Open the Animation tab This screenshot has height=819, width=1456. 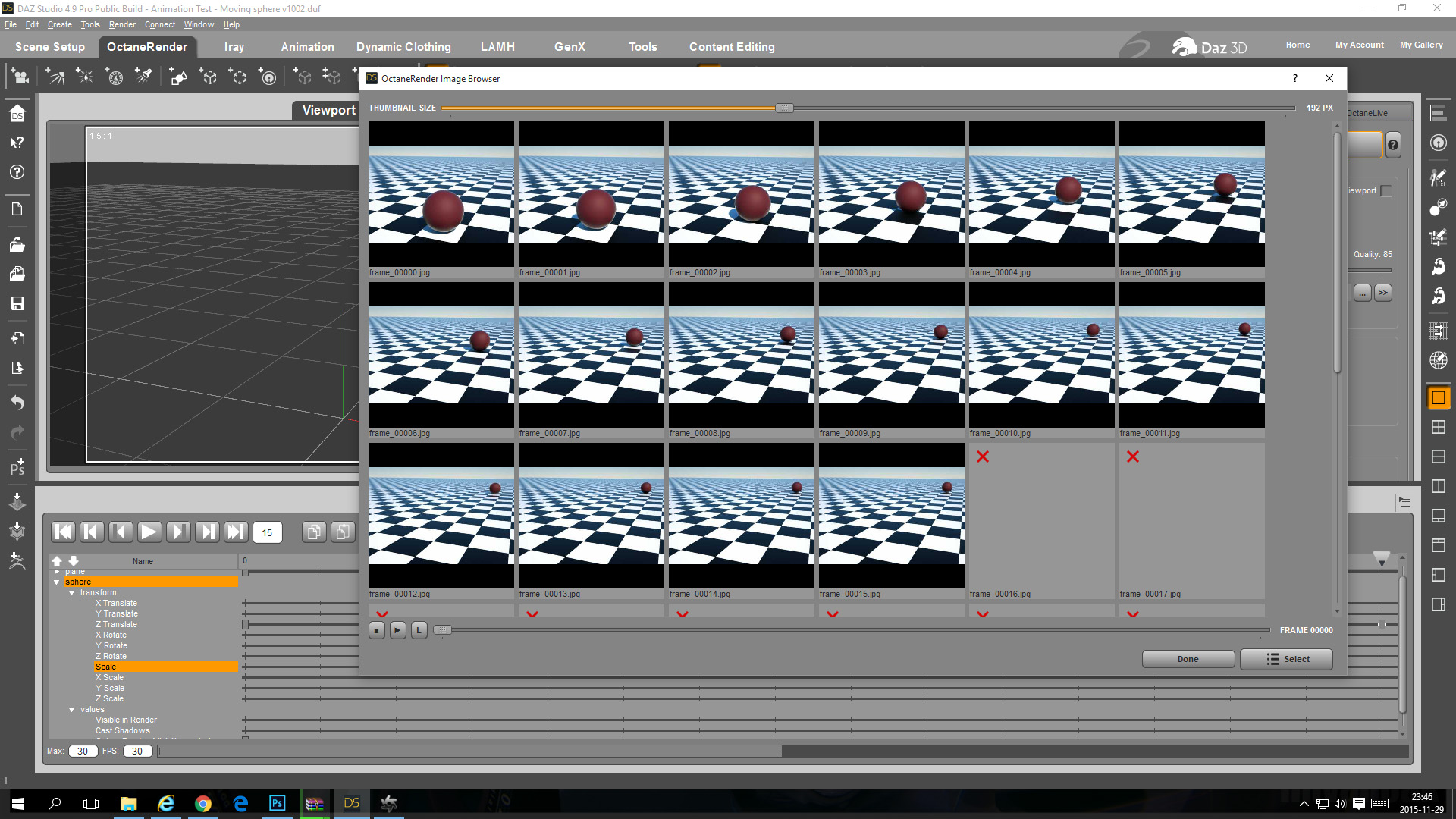307,47
